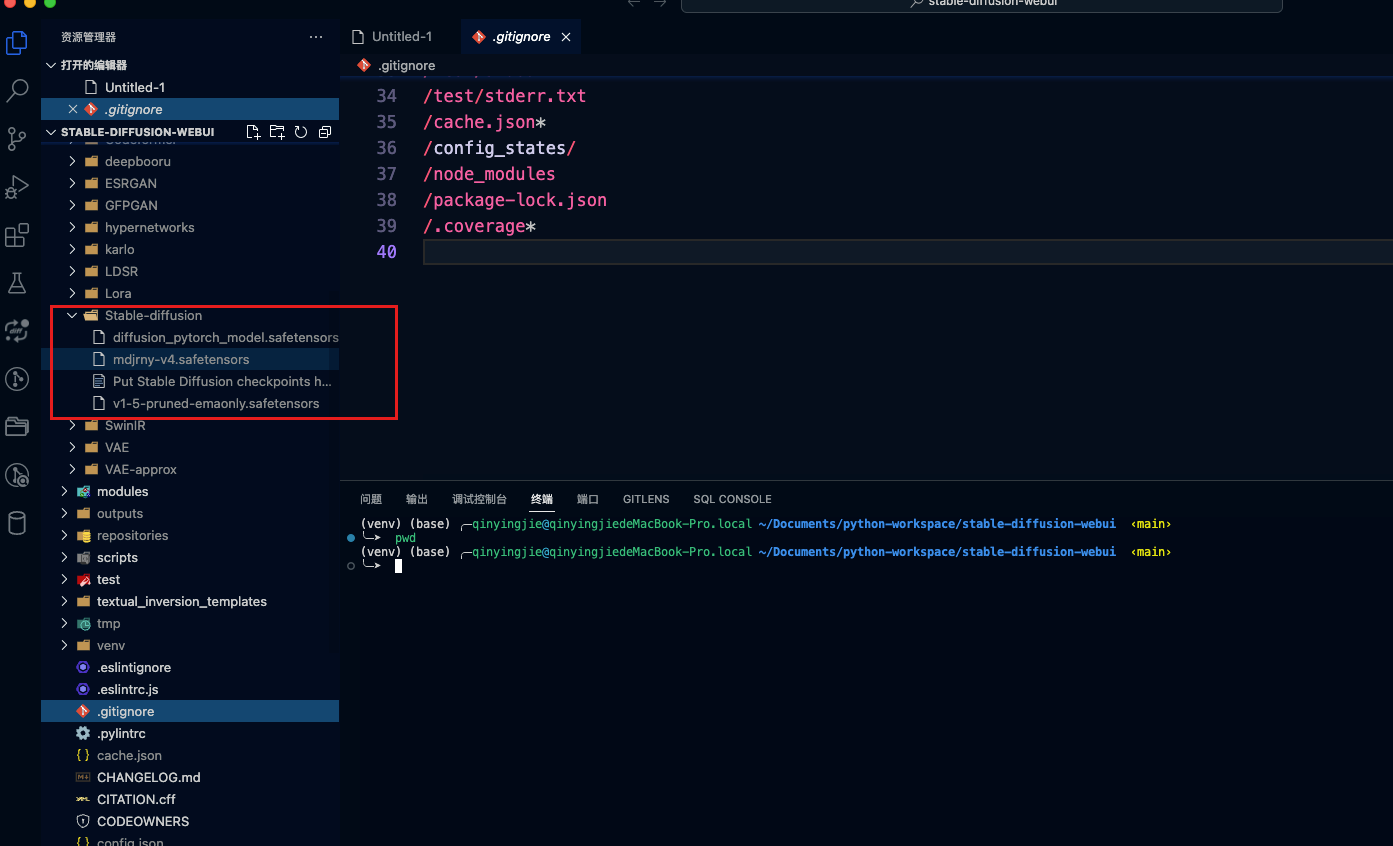Expand the textual_inversion_templates folder
This screenshot has width=1393, height=846.
click(64, 601)
